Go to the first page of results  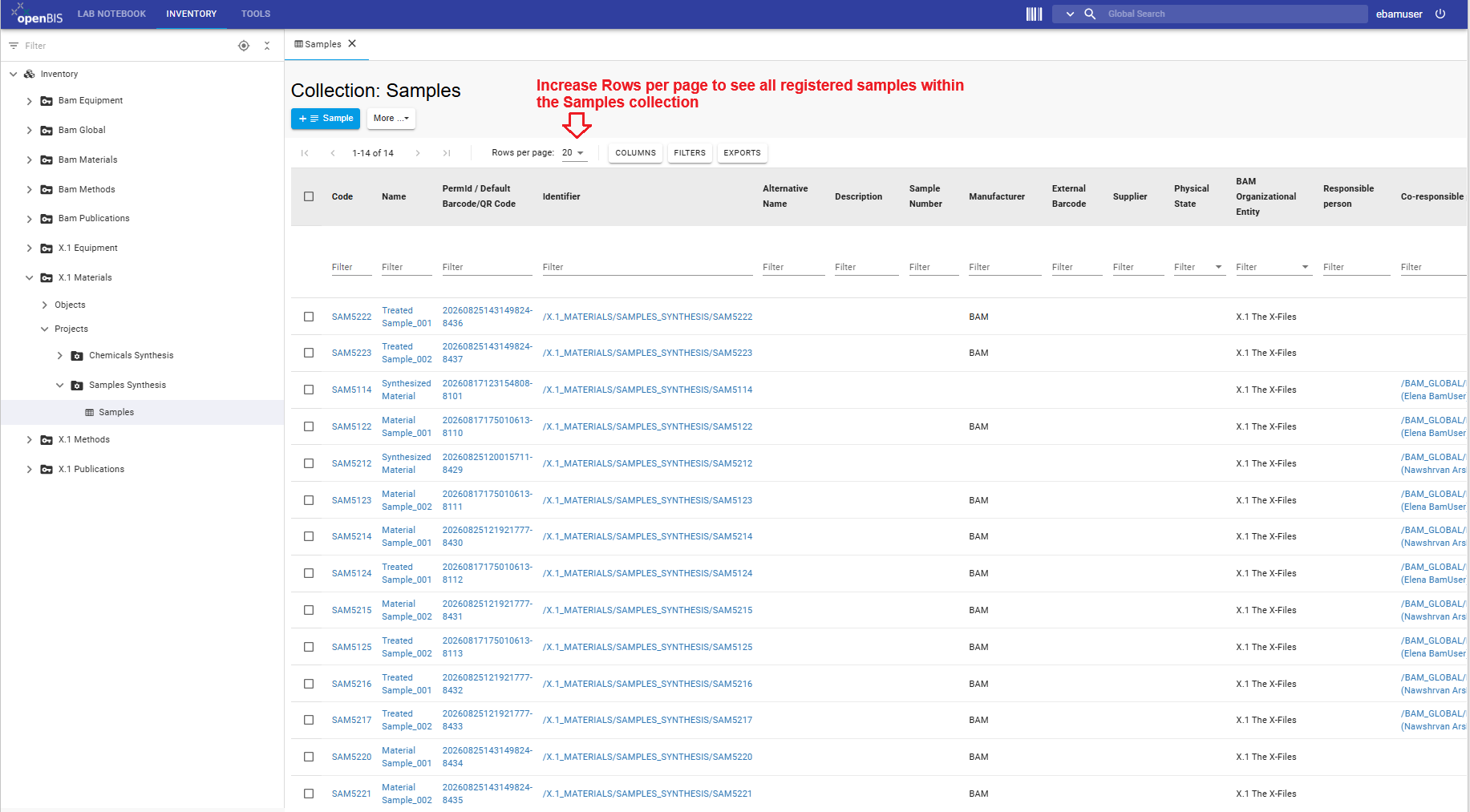pos(305,153)
